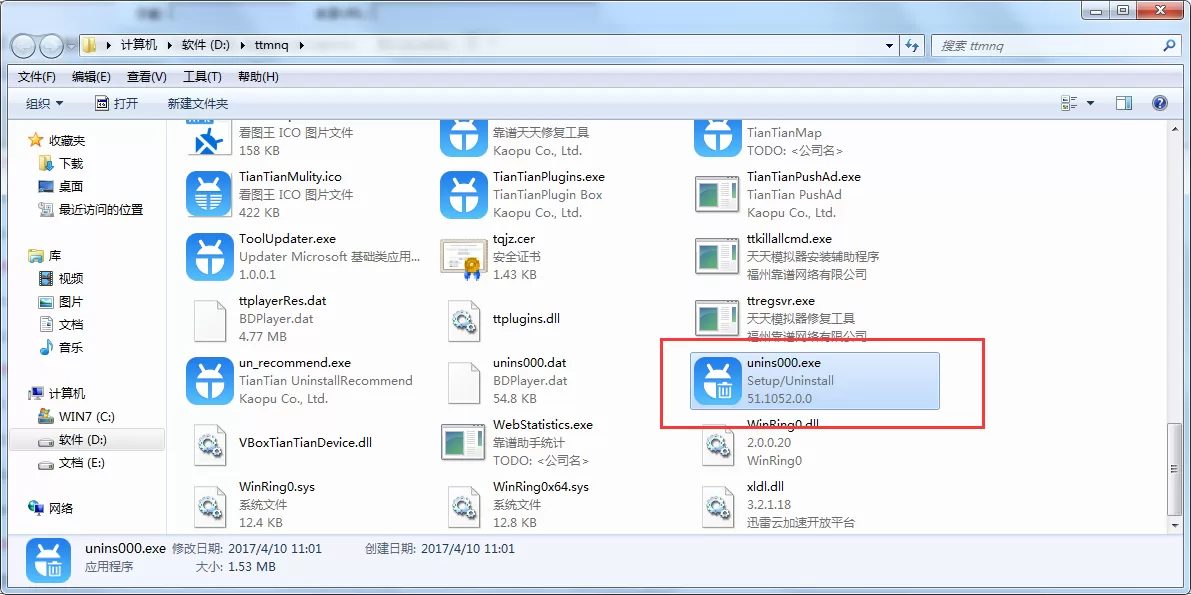Select 软件 (D:) drive in the sidebar
Image resolution: width=1191 pixels, height=595 pixels.
click(x=87, y=439)
